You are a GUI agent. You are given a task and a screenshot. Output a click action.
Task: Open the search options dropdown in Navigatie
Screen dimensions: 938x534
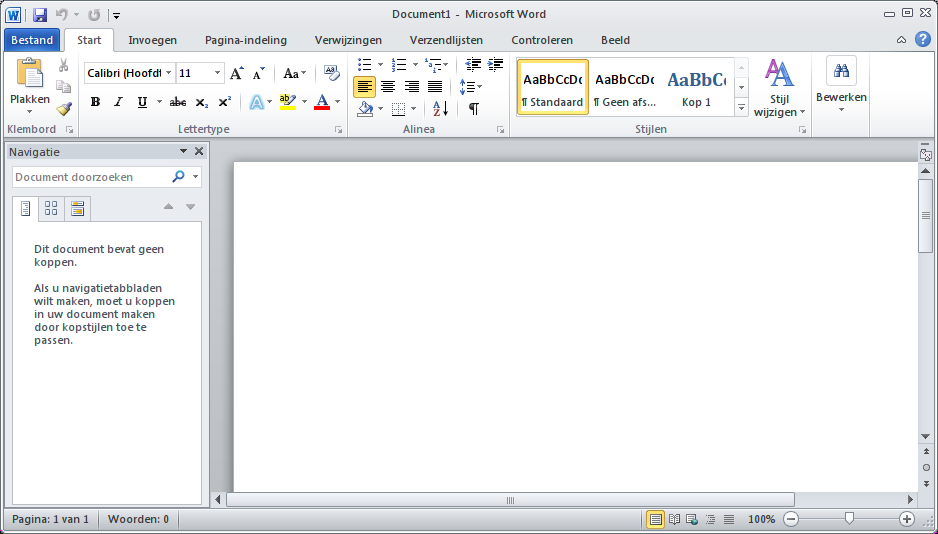coord(196,177)
